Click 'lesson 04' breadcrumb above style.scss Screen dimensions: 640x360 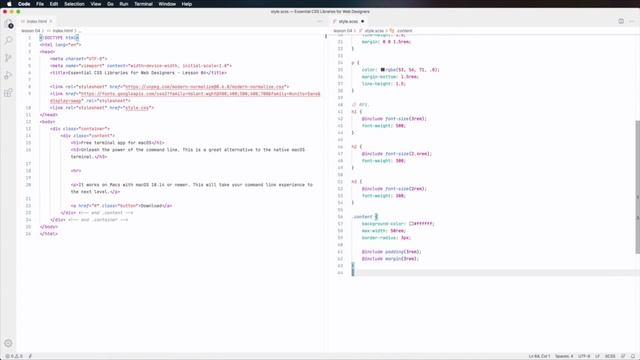pyautogui.click(x=342, y=31)
